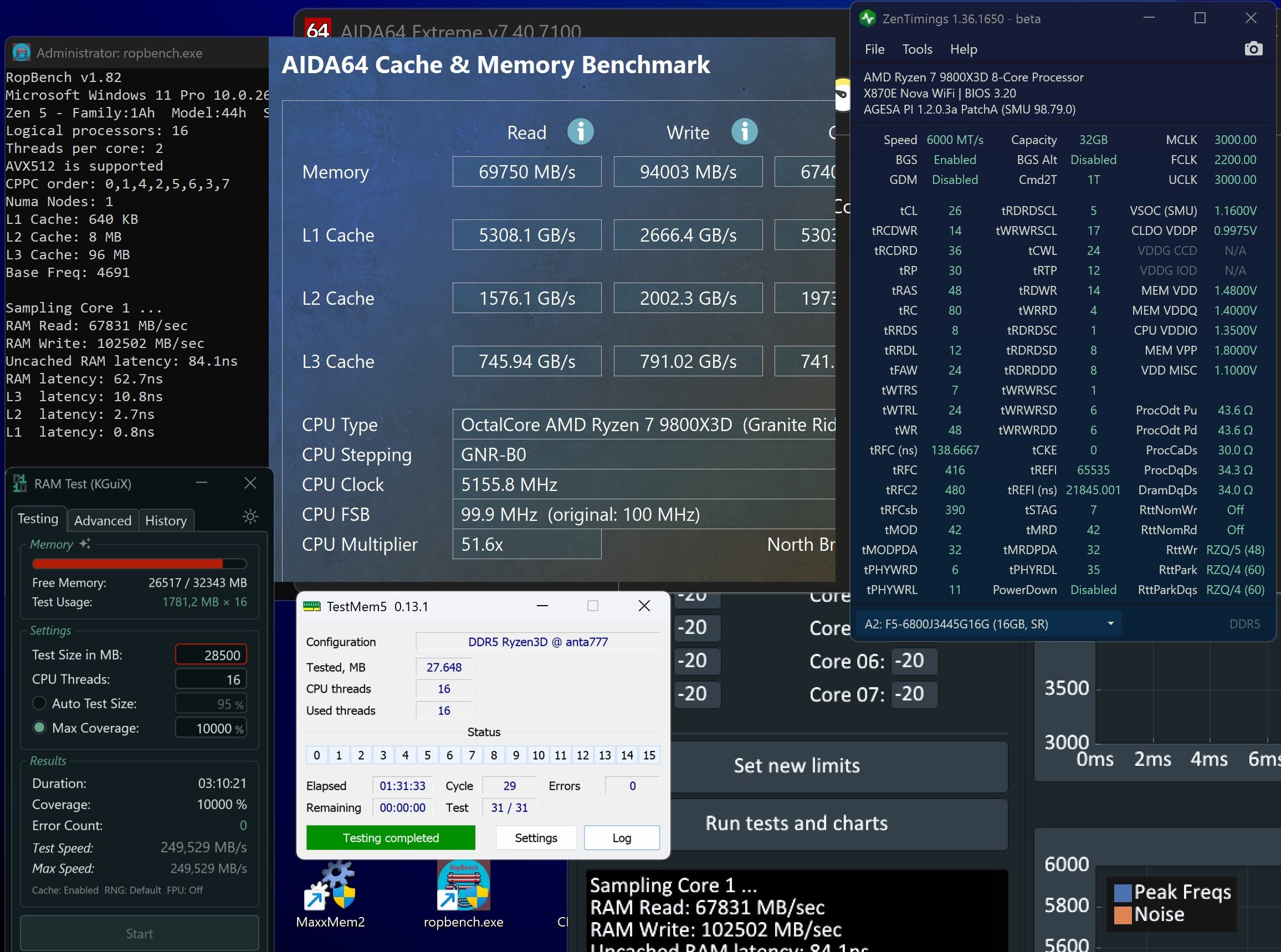Click the CPU Clock value 5155.8 MHz
The width and height of the screenshot is (1281, 952).
click(x=644, y=484)
